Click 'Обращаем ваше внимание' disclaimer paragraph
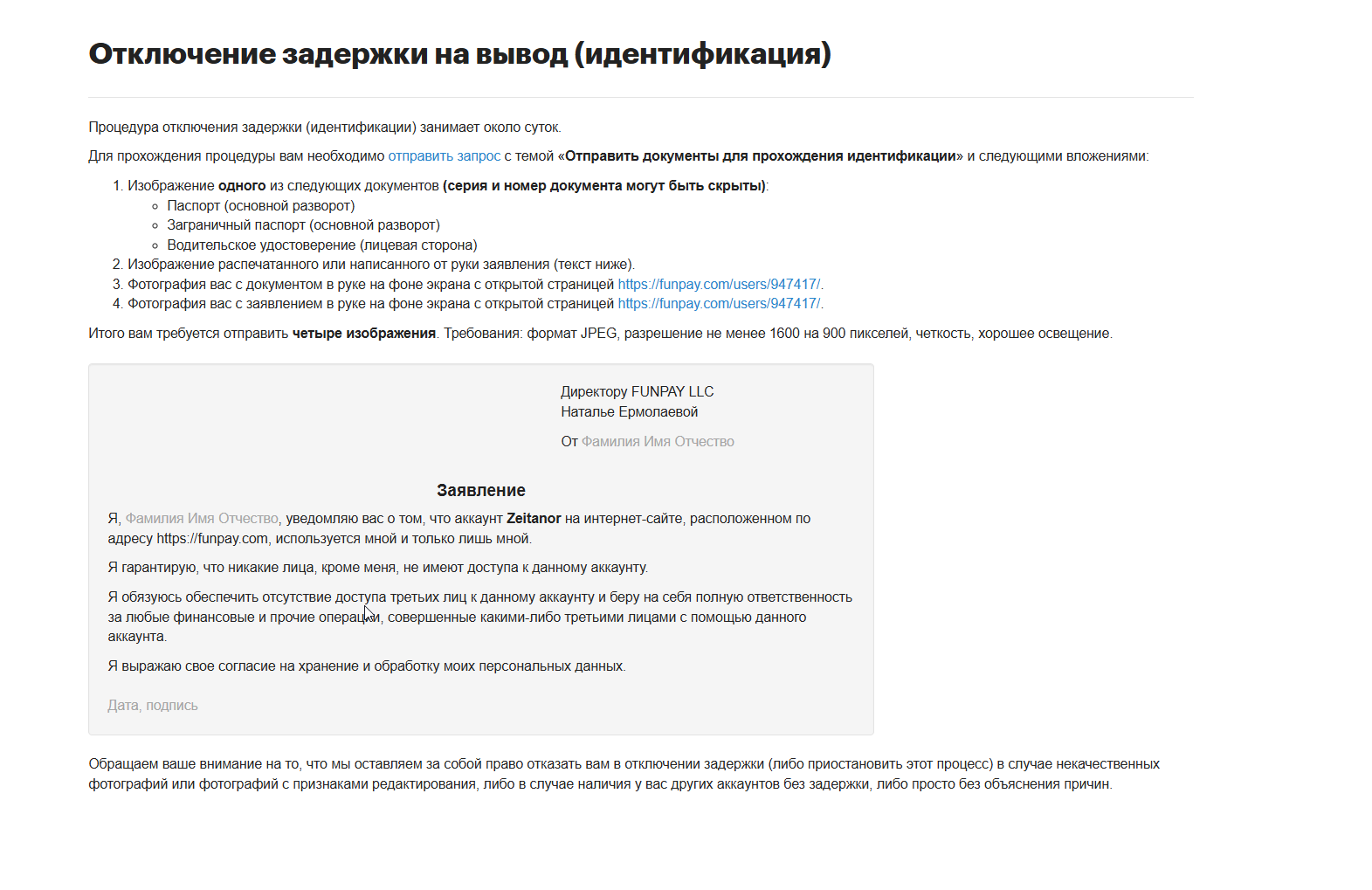The width and height of the screenshot is (1372, 890). coord(624,774)
